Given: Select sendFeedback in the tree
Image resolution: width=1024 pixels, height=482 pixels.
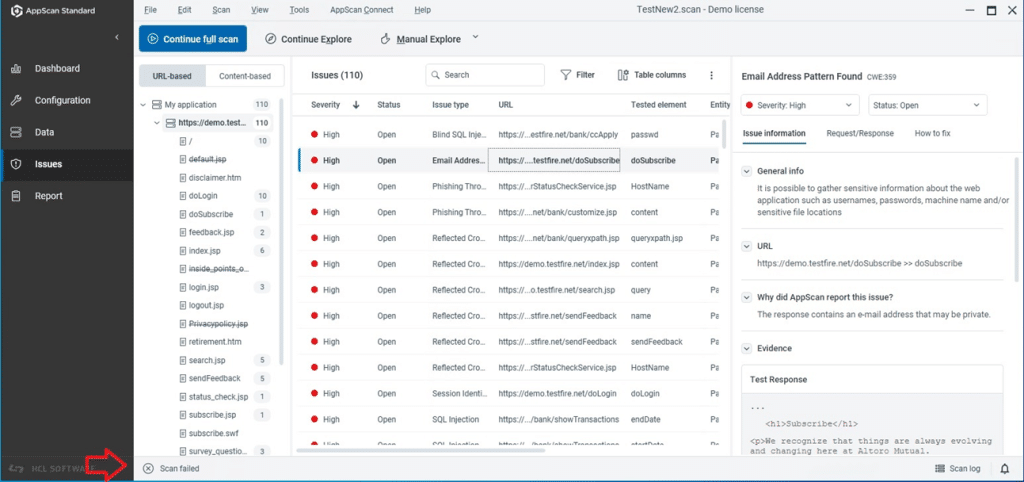Looking at the screenshot, I should [214, 379].
